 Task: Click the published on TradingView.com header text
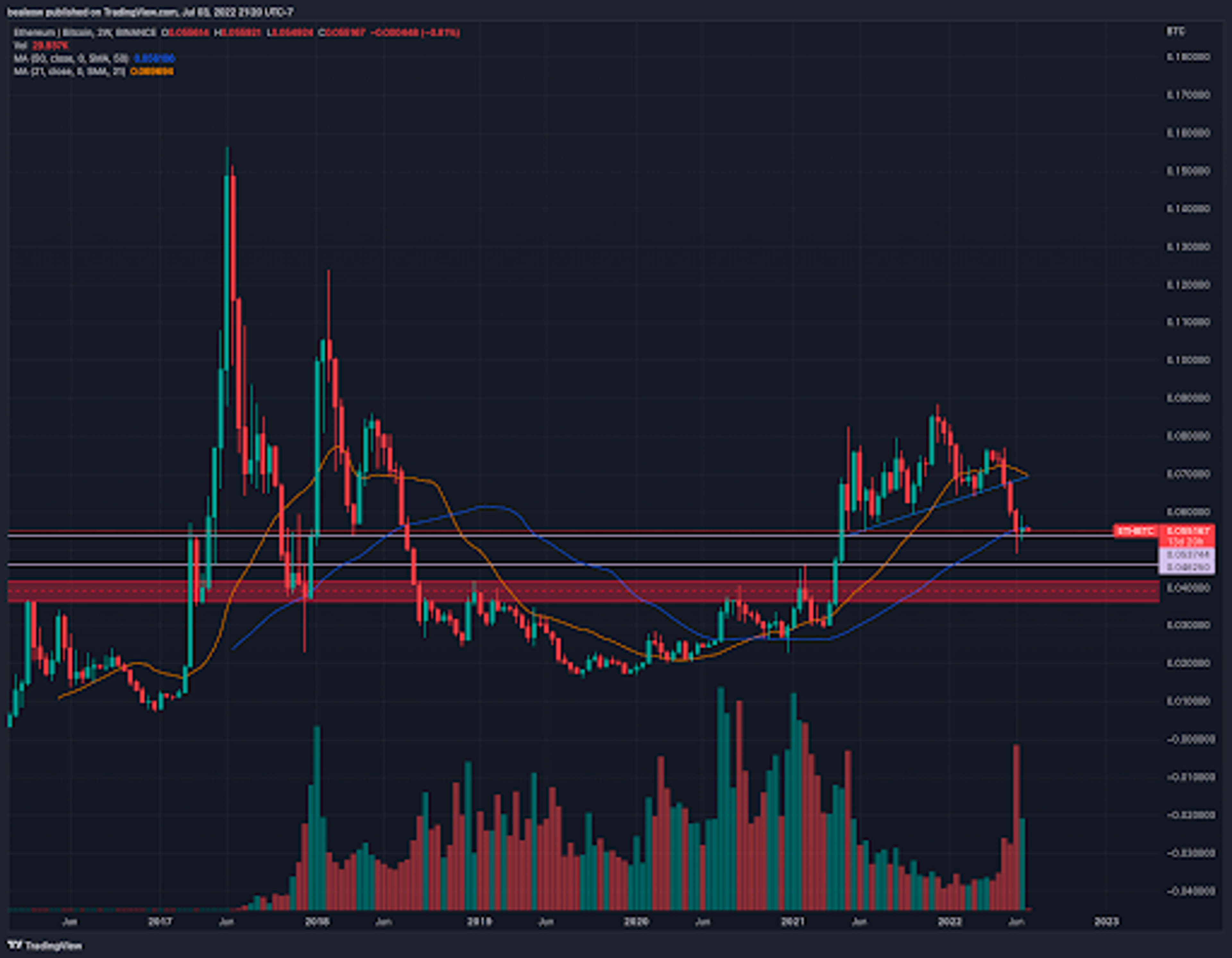pos(150,12)
